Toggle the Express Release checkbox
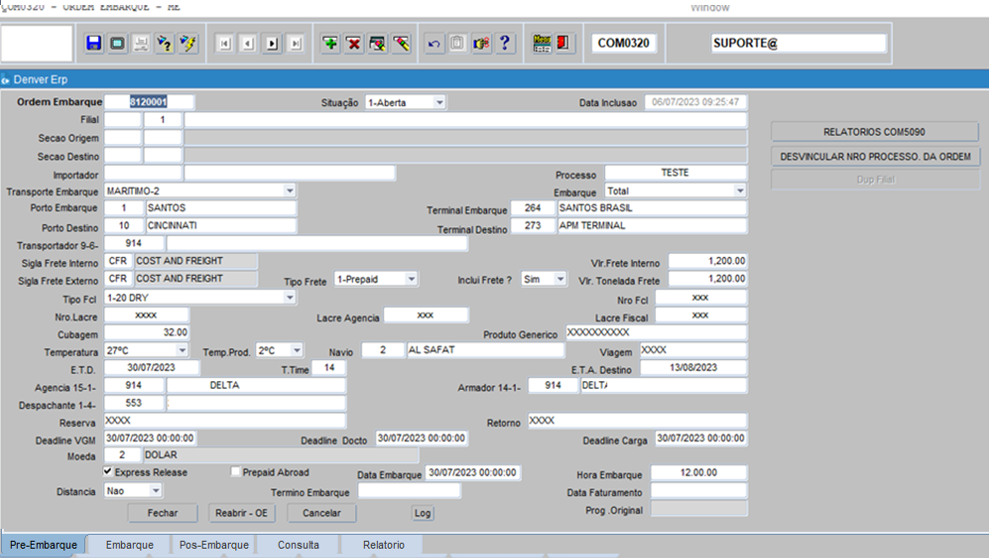 click(x=108, y=472)
